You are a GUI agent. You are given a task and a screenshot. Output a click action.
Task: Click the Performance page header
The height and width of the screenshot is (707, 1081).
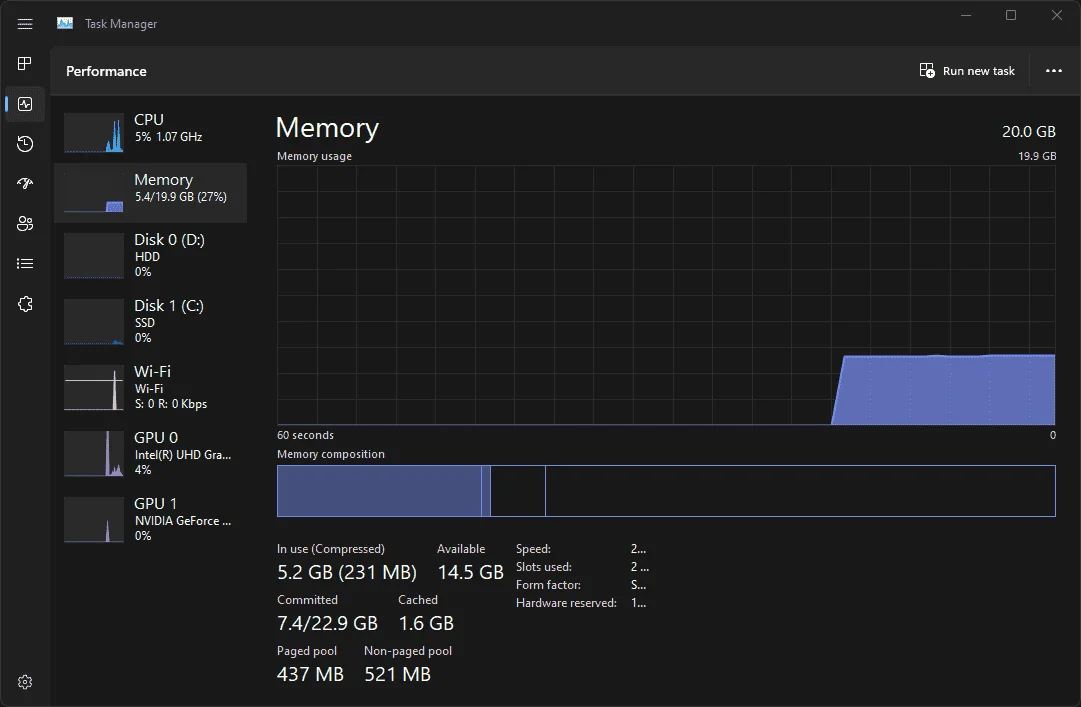coord(106,71)
